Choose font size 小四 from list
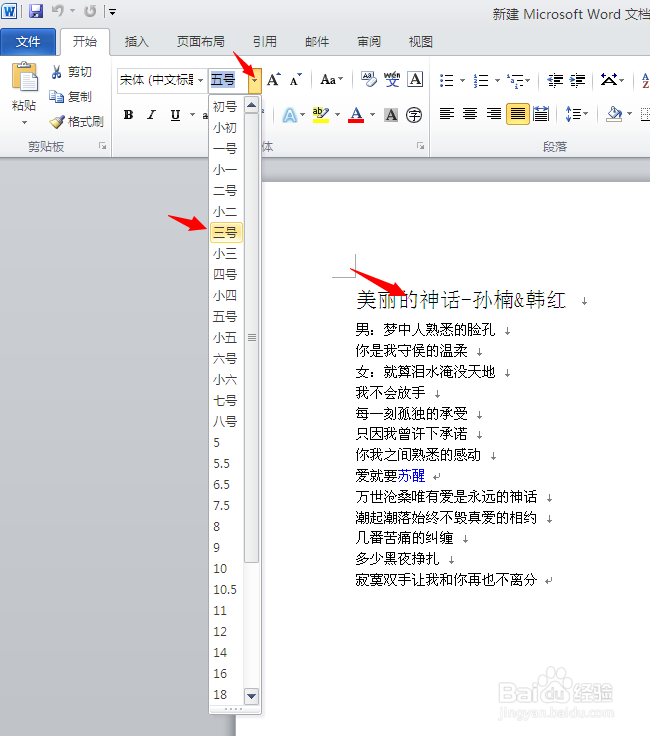This screenshot has height=736, width=650. point(226,295)
